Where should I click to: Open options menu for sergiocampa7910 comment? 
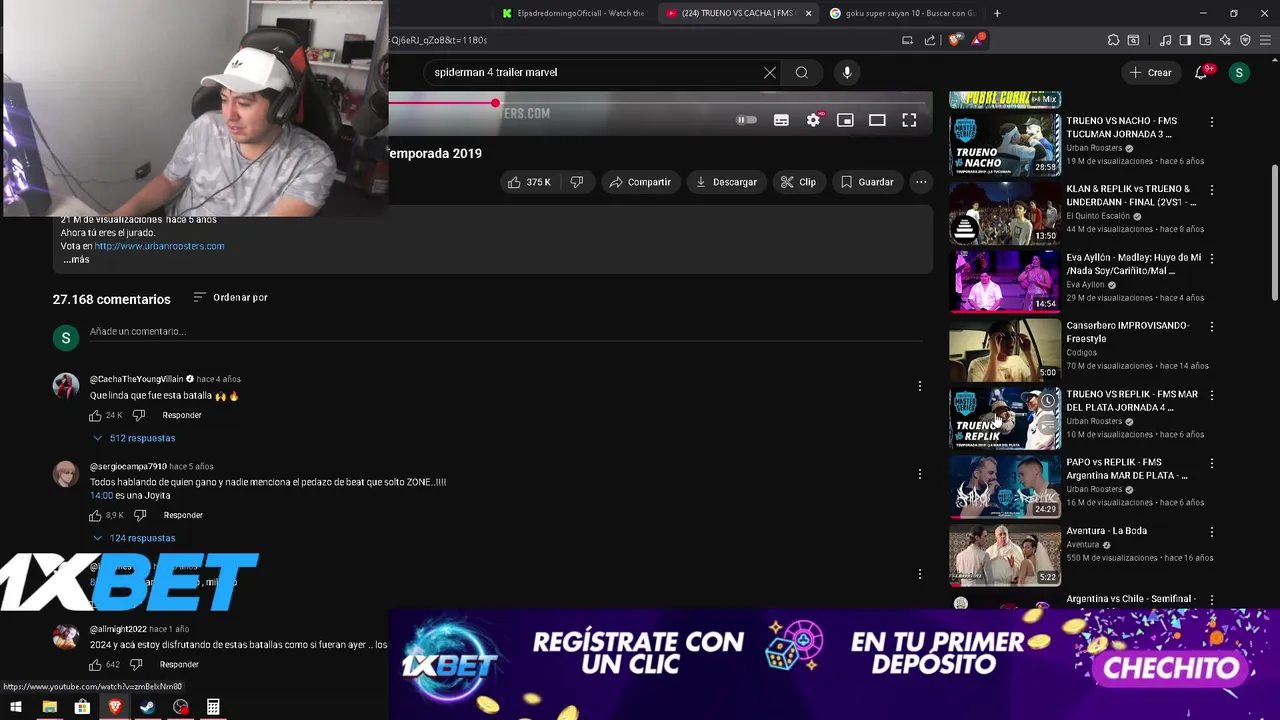tap(920, 474)
